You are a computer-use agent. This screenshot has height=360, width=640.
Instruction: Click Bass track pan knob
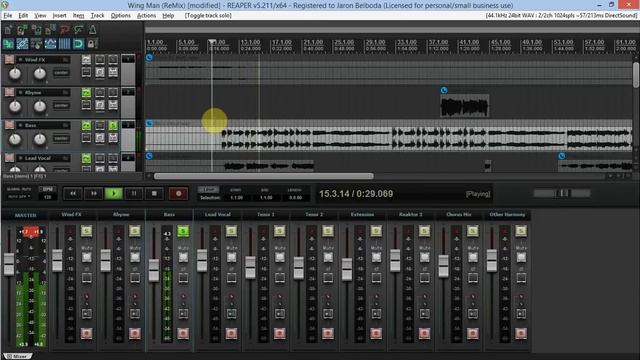coord(40,139)
